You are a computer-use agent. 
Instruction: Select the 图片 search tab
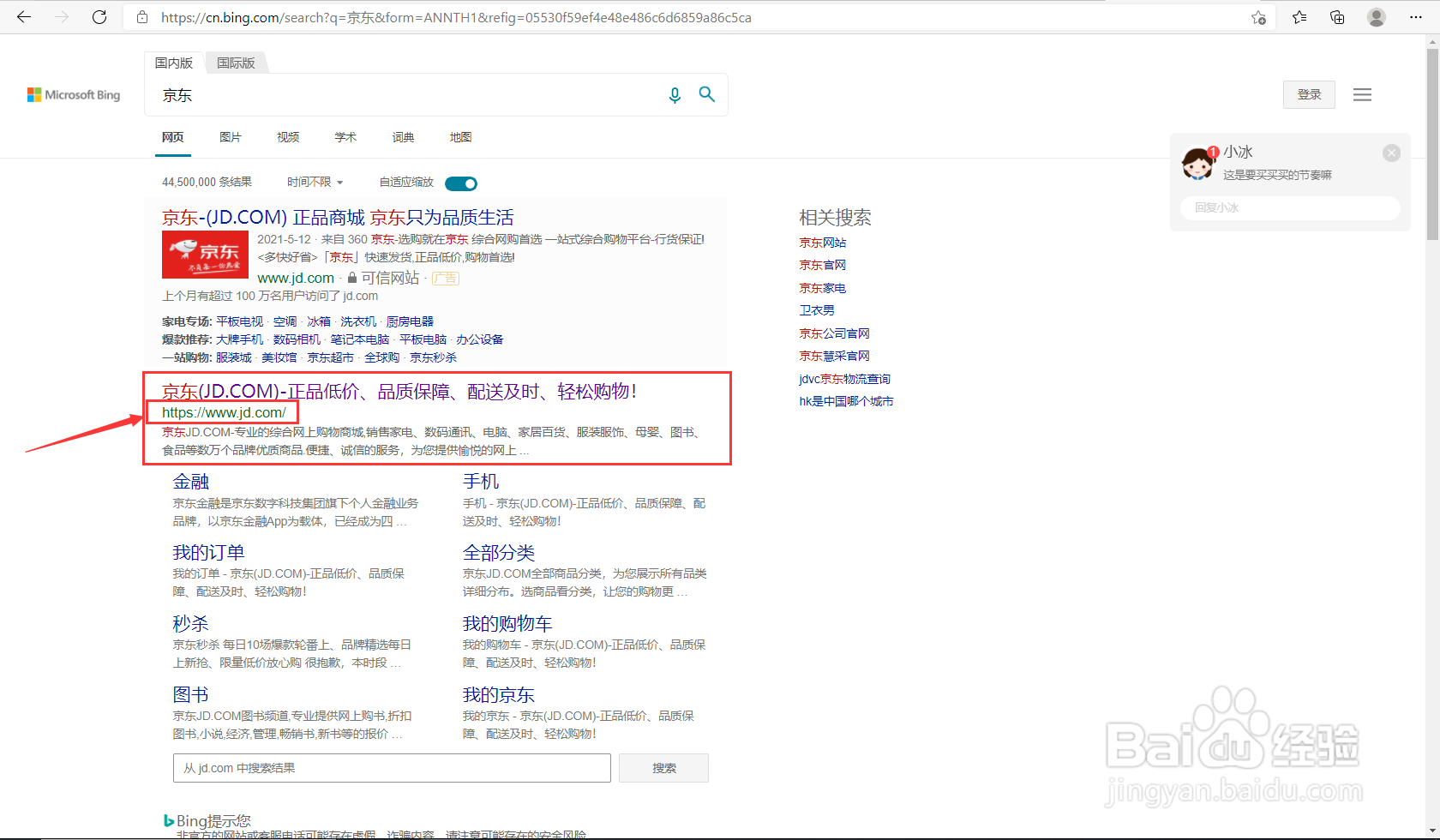[231, 137]
